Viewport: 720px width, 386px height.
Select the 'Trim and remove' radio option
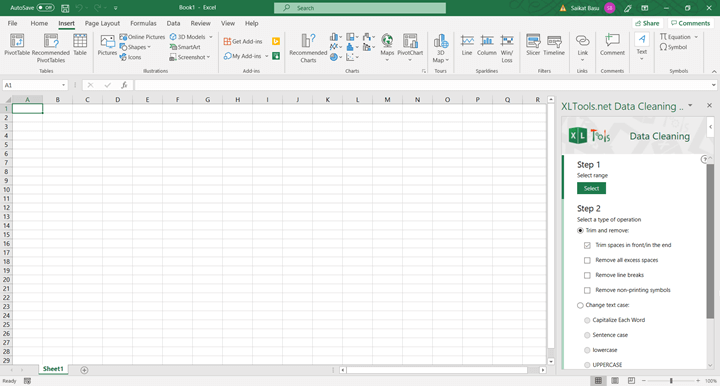point(580,230)
